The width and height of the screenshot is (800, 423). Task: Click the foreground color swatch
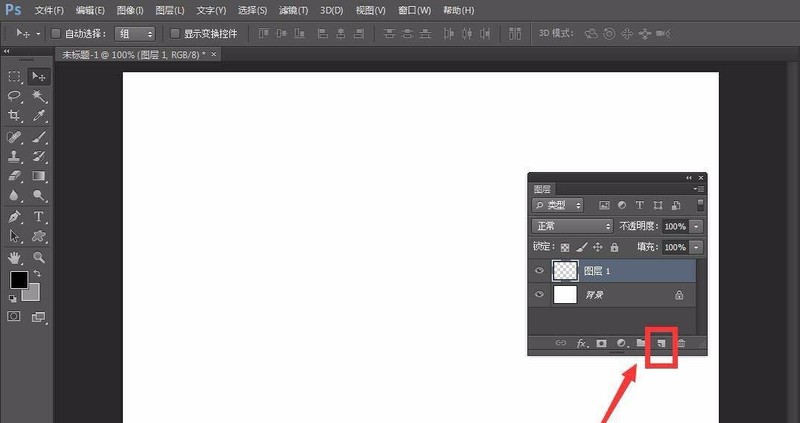tap(19, 280)
